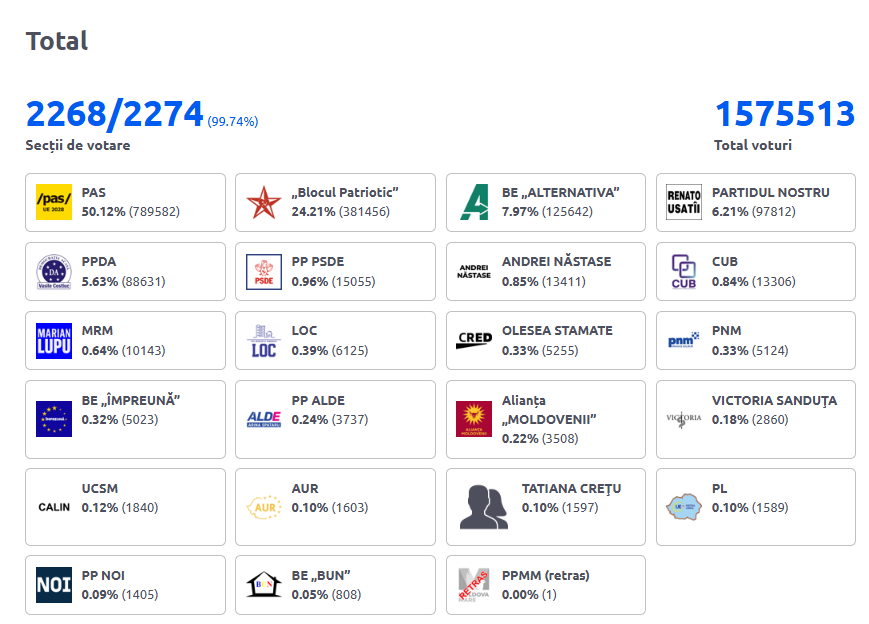
Task: Click the EU stars ÎMPREUNĂ logo
Action: [54, 419]
